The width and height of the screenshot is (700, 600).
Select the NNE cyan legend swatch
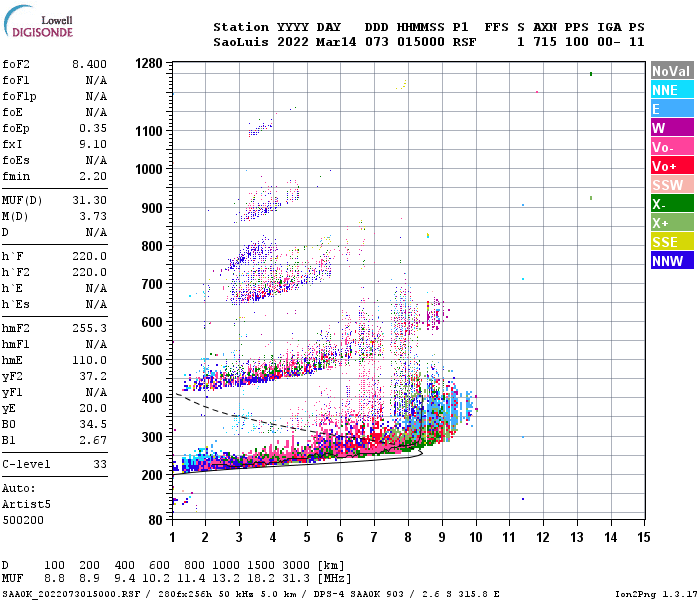point(672,90)
